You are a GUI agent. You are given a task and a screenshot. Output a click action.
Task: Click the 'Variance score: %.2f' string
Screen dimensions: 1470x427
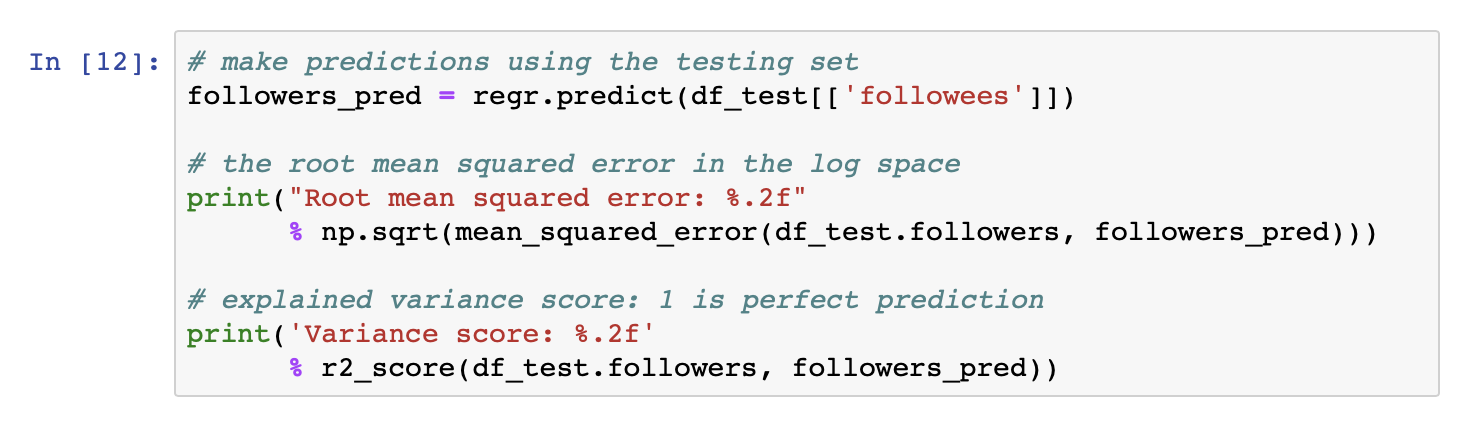click(472, 334)
